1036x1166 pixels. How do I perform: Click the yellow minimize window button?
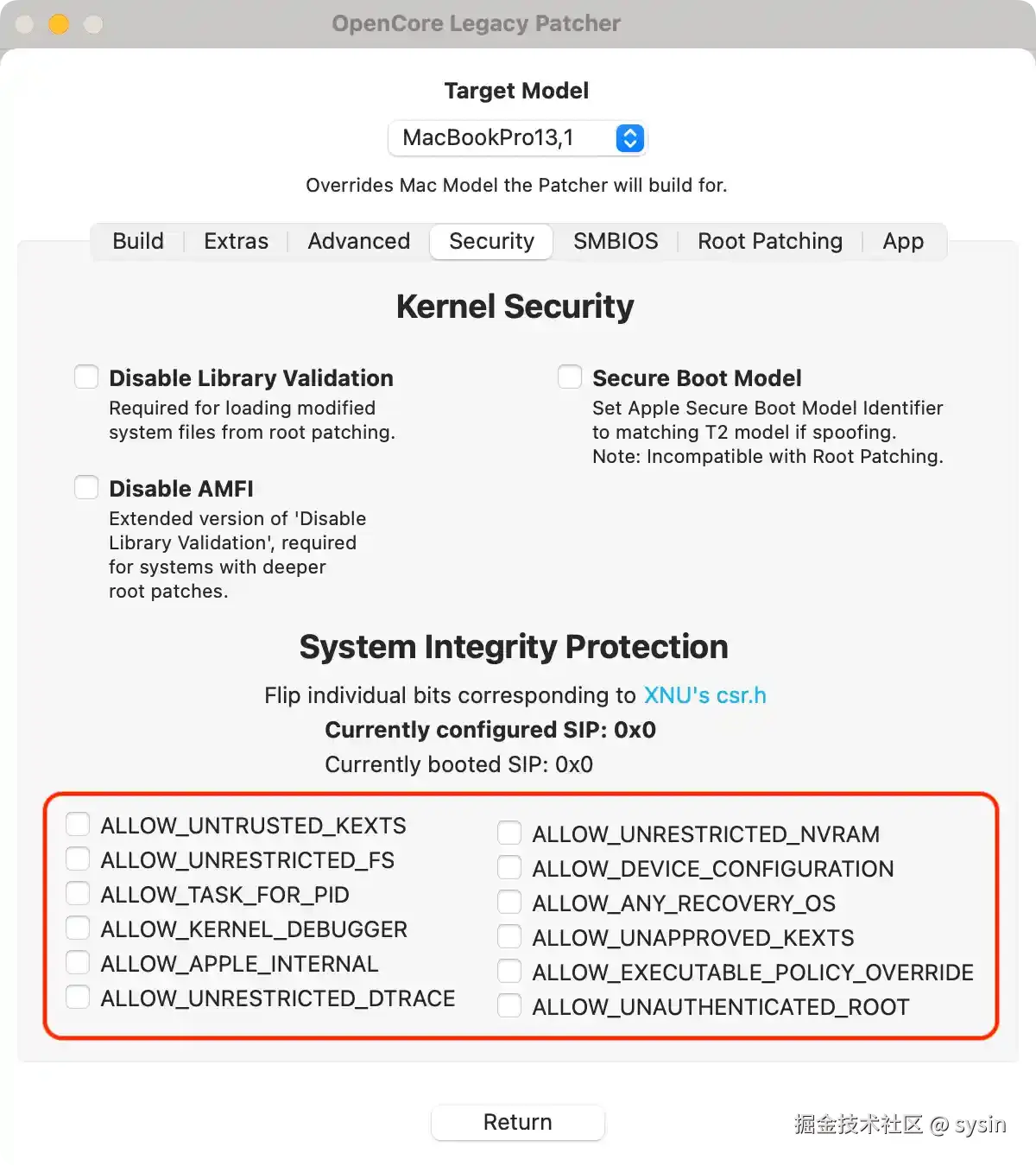(x=59, y=24)
